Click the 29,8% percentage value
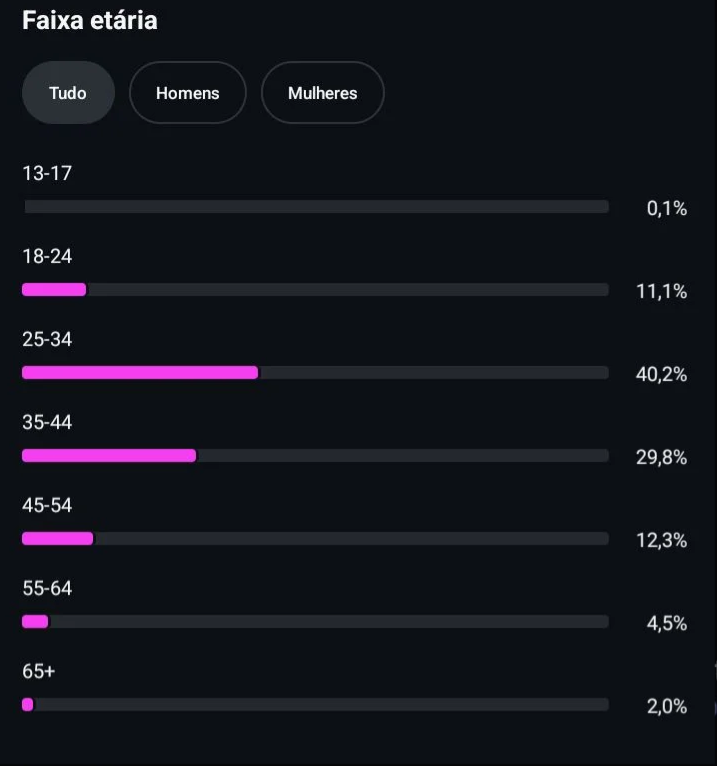This screenshot has width=717, height=766. (x=661, y=458)
